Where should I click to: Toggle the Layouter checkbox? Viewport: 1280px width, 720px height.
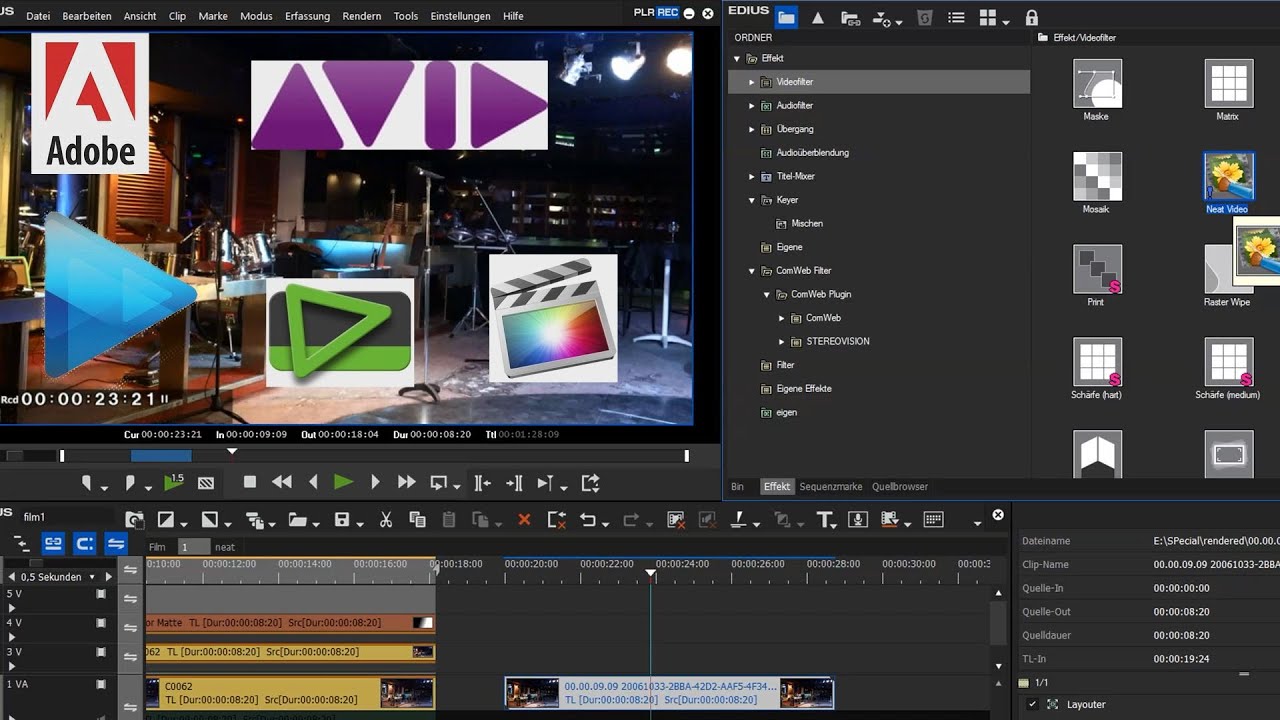pyautogui.click(x=1032, y=704)
